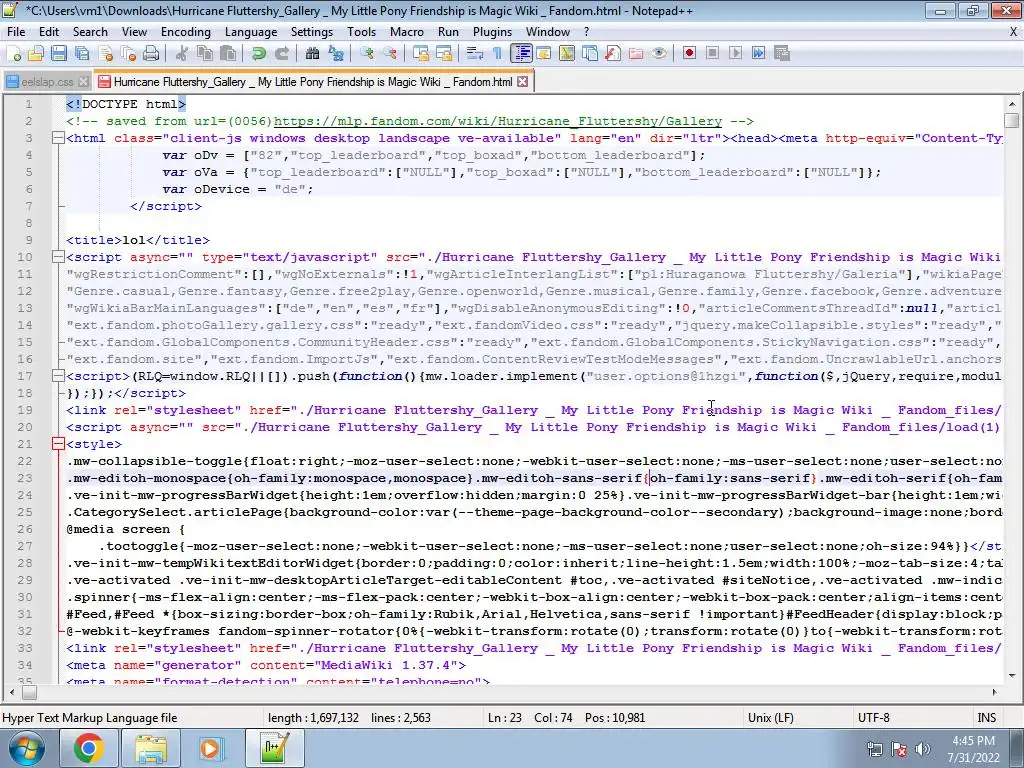
Task: Click horizontal scrollbar right arrow
Action: 995,692
